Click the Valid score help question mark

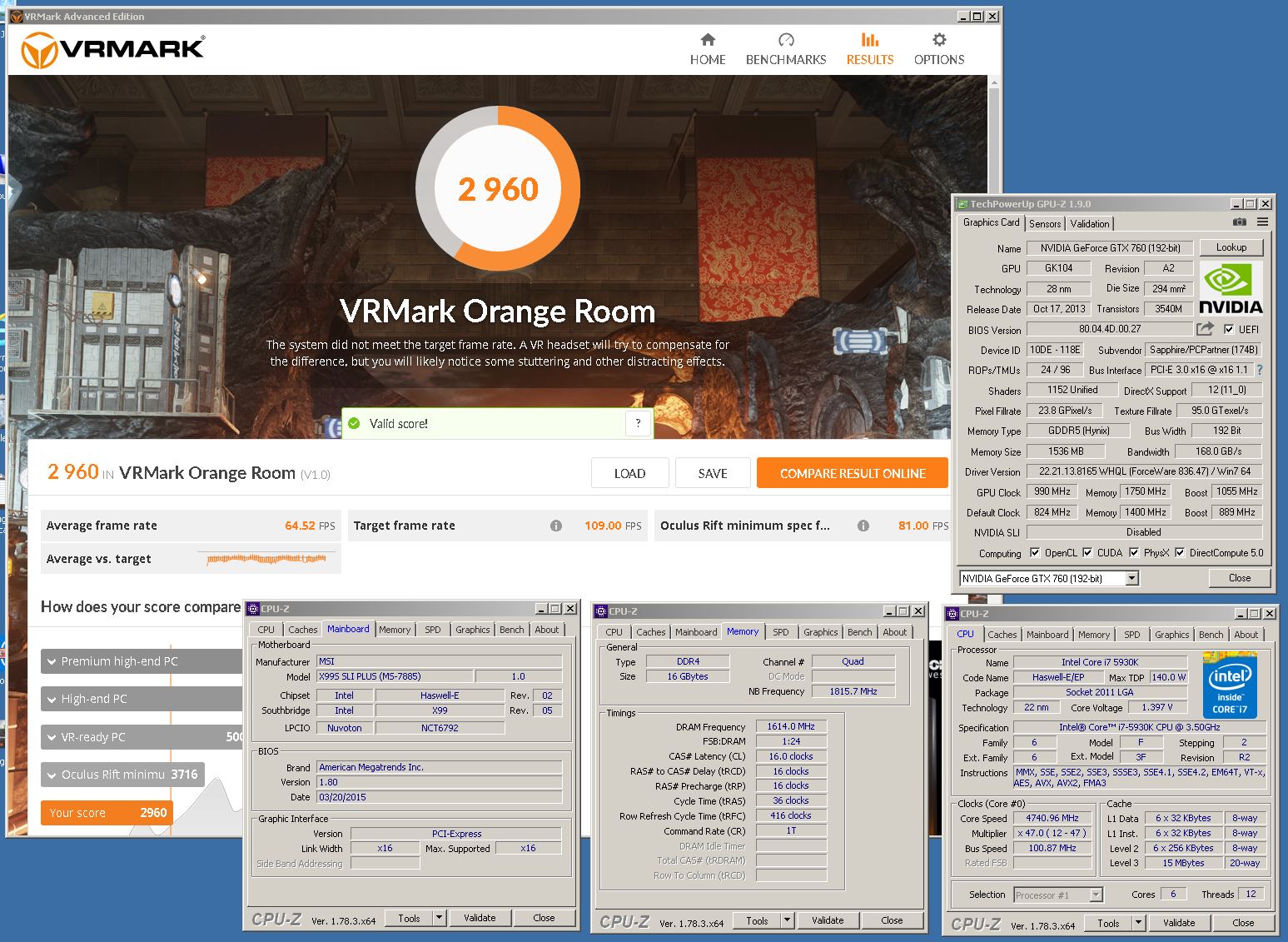(638, 423)
